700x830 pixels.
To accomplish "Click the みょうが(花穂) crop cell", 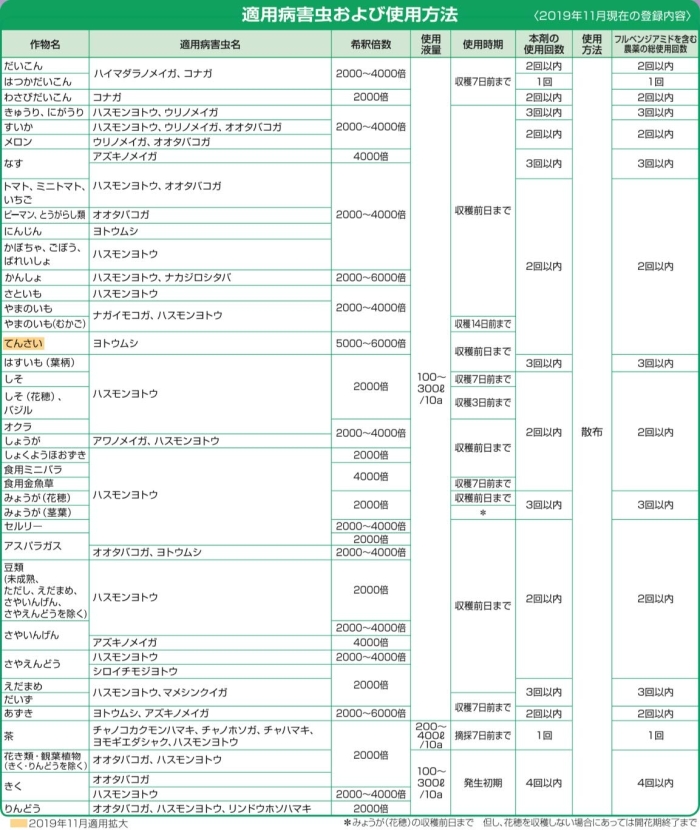I will click(x=45, y=498).
